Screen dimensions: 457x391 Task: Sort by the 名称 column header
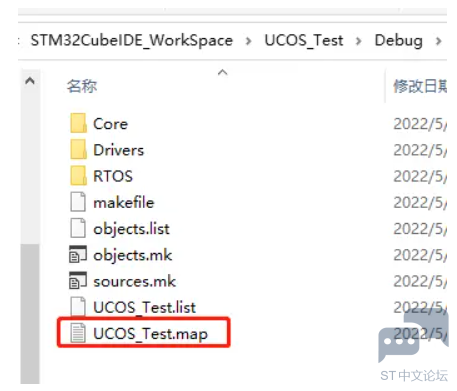[82, 86]
